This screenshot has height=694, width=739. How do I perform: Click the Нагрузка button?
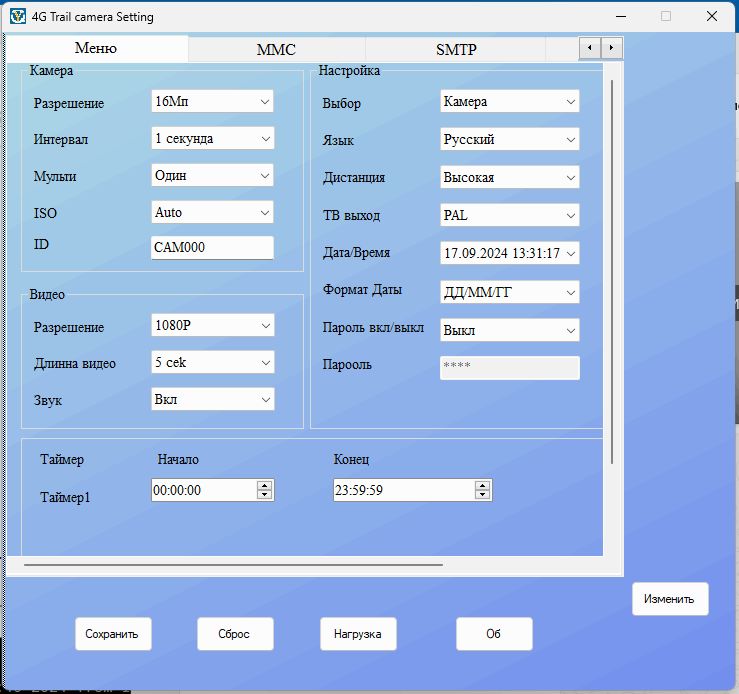pyautogui.click(x=358, y=633)
